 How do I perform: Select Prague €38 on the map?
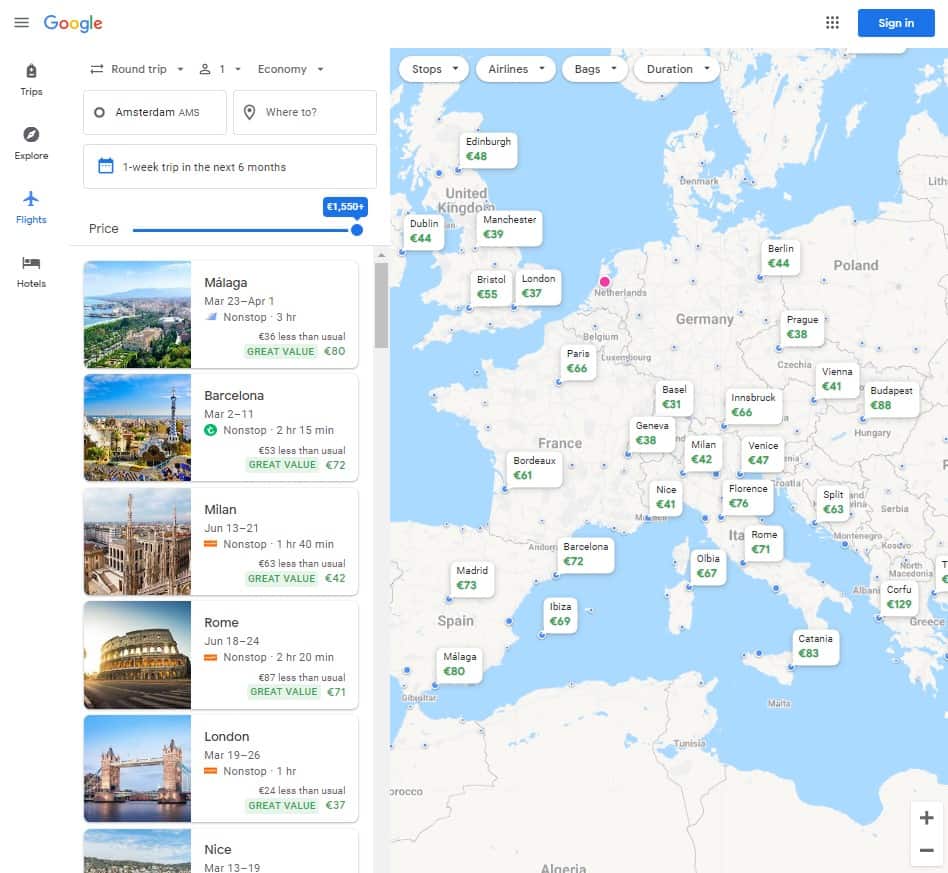tap(802, 327)
